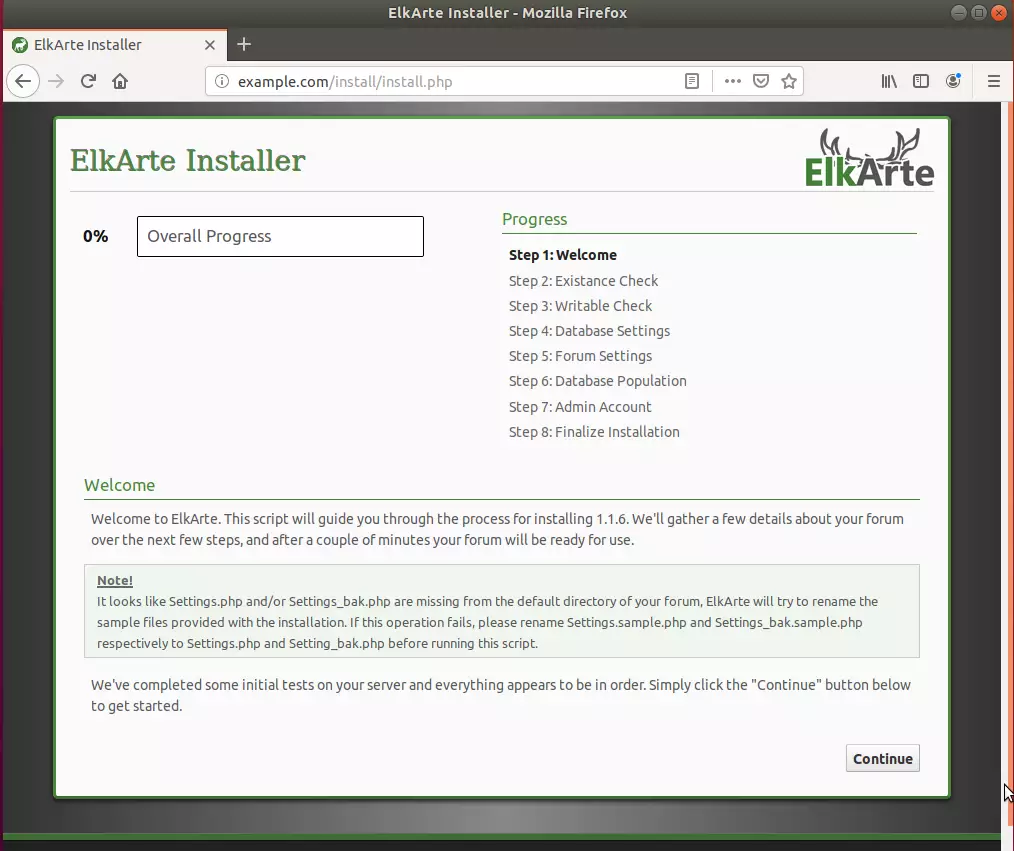The image size is (1014, 851).
Task: Click the ElkArte favicon in tab
Action: click(x=20, y=45)
